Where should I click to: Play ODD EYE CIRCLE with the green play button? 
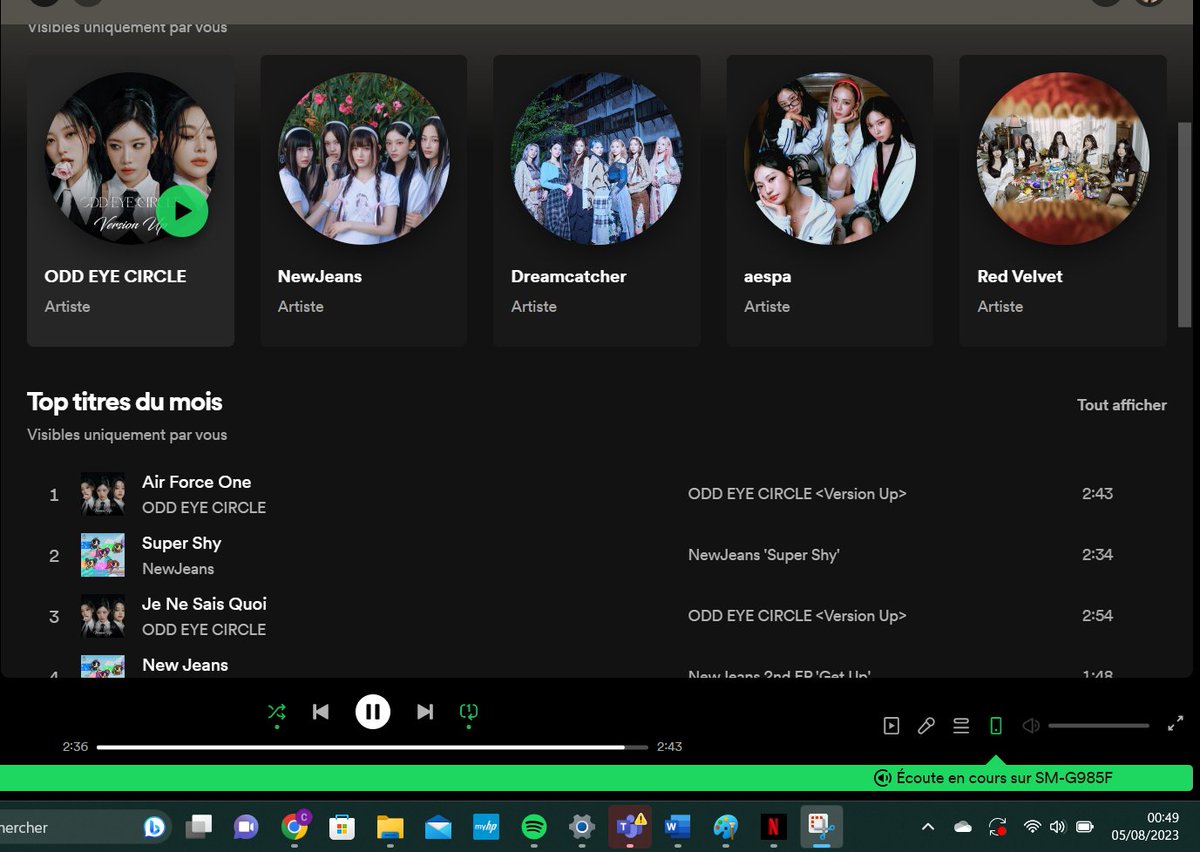[182, 211]
